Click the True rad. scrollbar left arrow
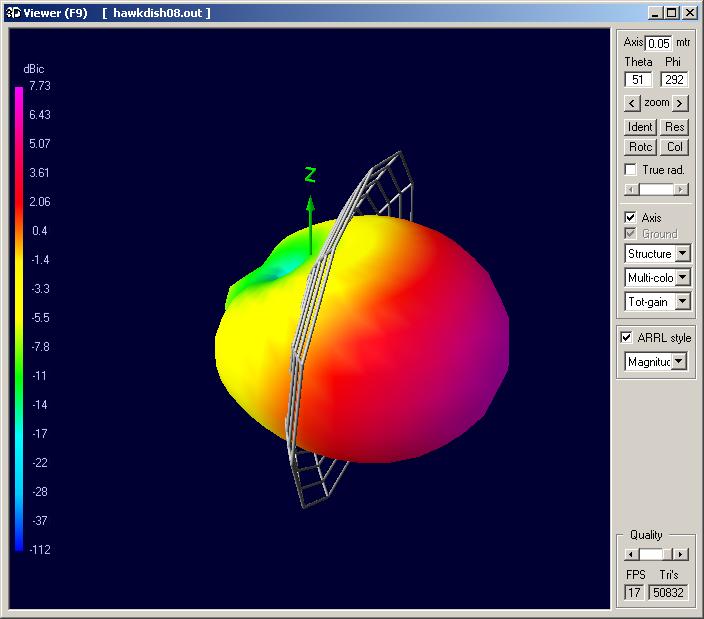Viewport: 704px width, 619px height. click(630, 189)
